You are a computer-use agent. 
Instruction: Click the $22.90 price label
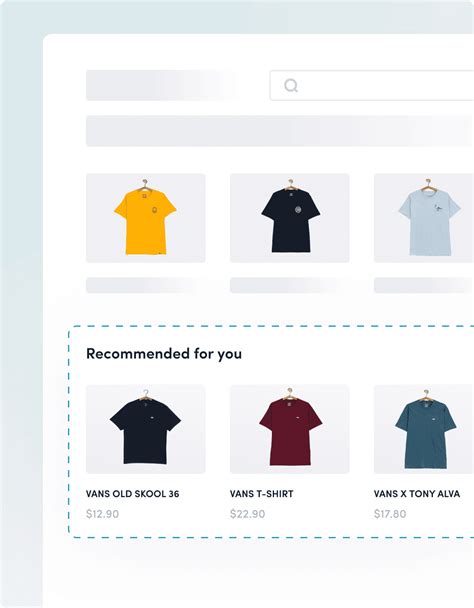click(x=247, y=514)
